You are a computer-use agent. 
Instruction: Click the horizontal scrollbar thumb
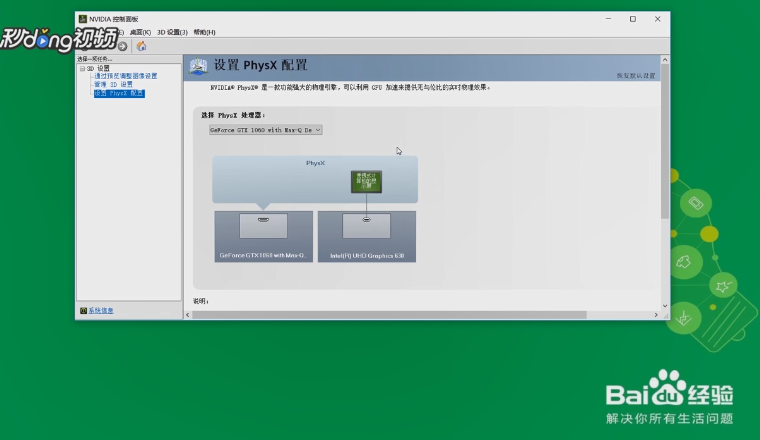pos(389,315)
